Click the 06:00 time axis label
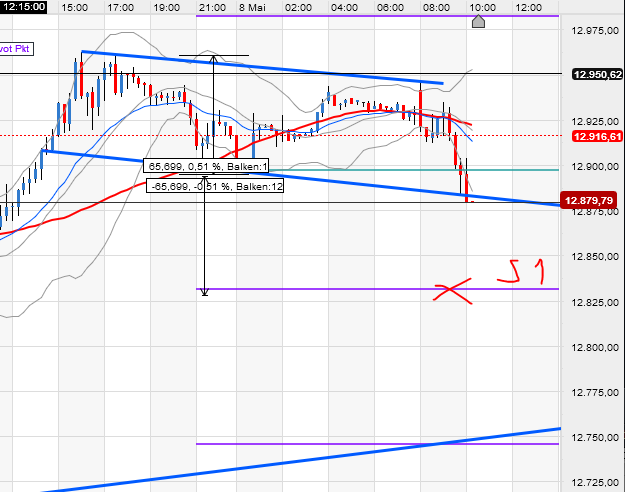Image resolution: width=625 pixels, height=492 pixels. coord(390,8)
